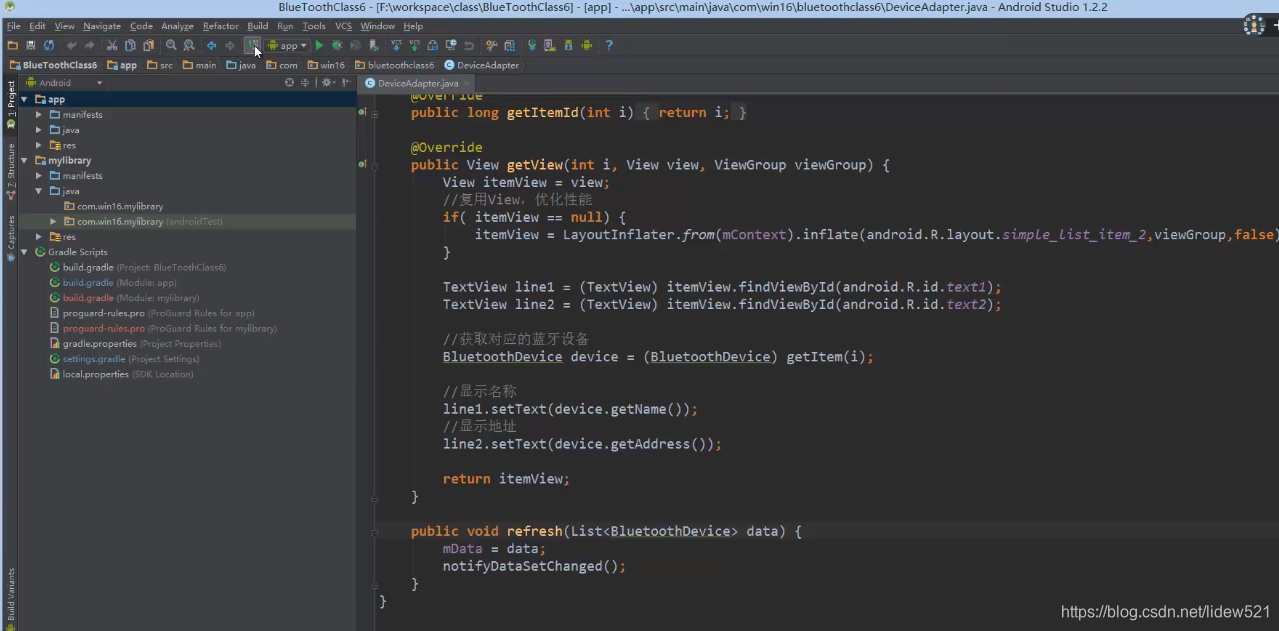Screen dimensions: 1279x631
Task: Collapse the mylibrary module tree node
Action: pyautogui.click(x=24, y=160)
